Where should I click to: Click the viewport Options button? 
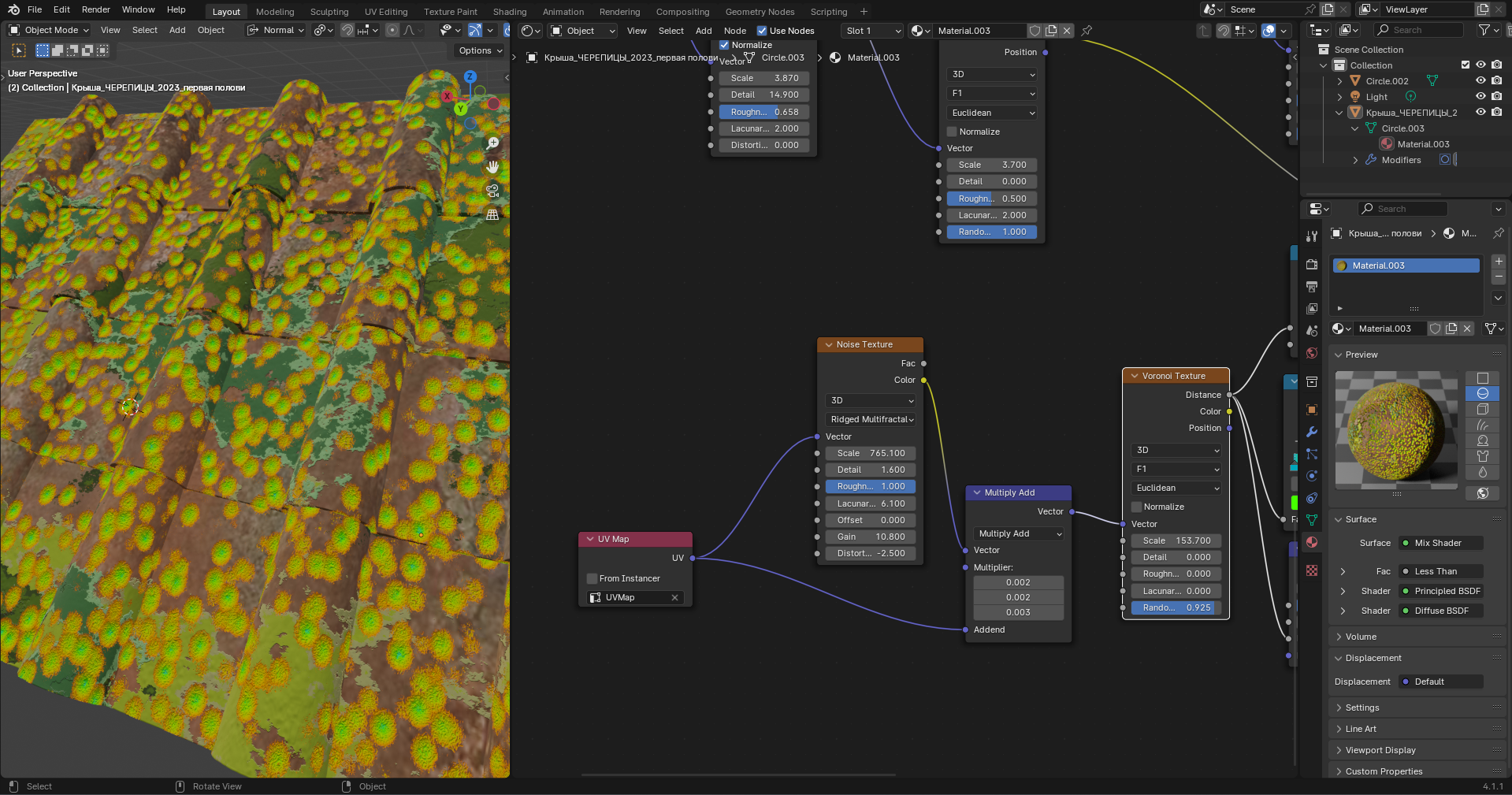coord(480,50)
